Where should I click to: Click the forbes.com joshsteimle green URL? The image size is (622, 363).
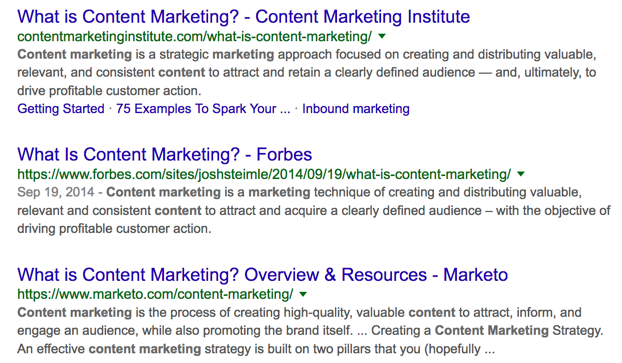[264, 174]
